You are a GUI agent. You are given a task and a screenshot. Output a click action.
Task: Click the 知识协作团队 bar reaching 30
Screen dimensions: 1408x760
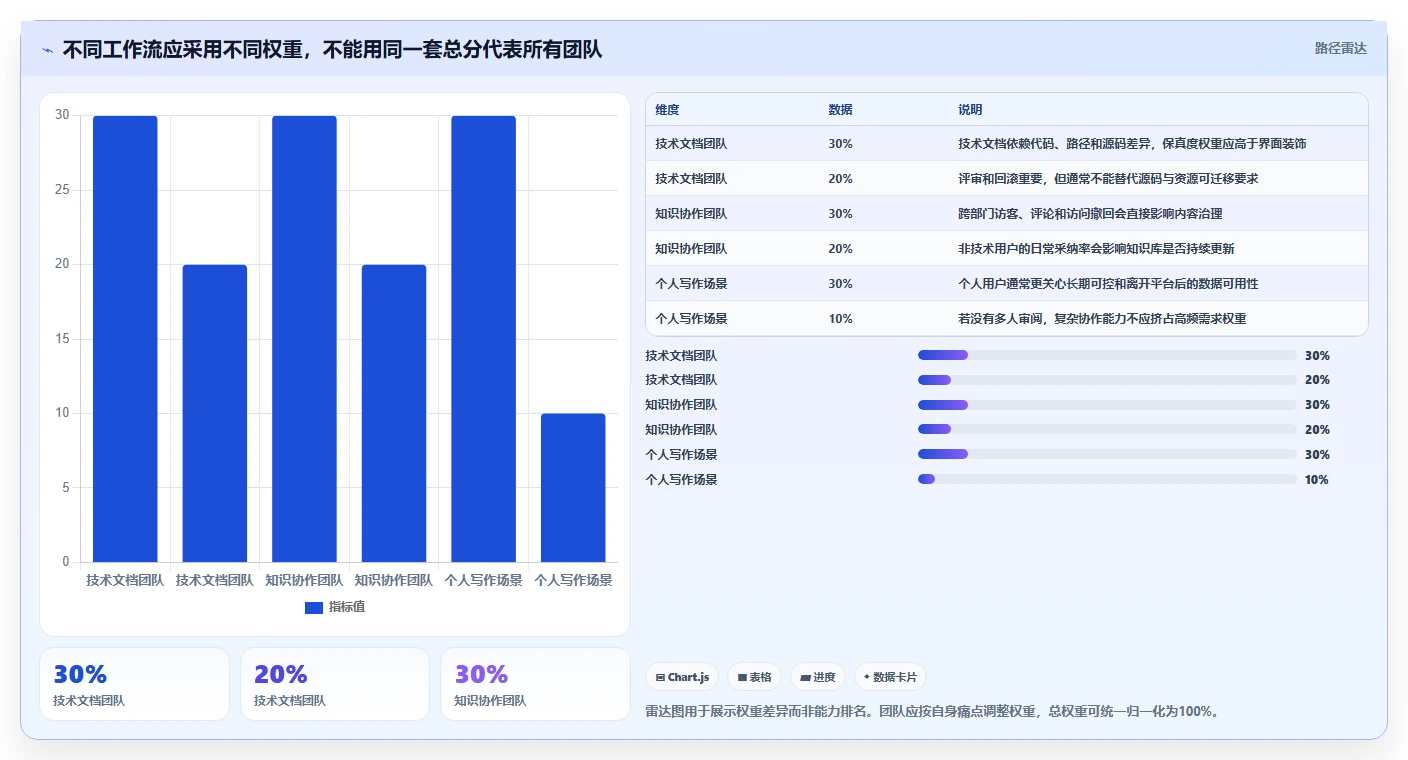tap(304, 339)
